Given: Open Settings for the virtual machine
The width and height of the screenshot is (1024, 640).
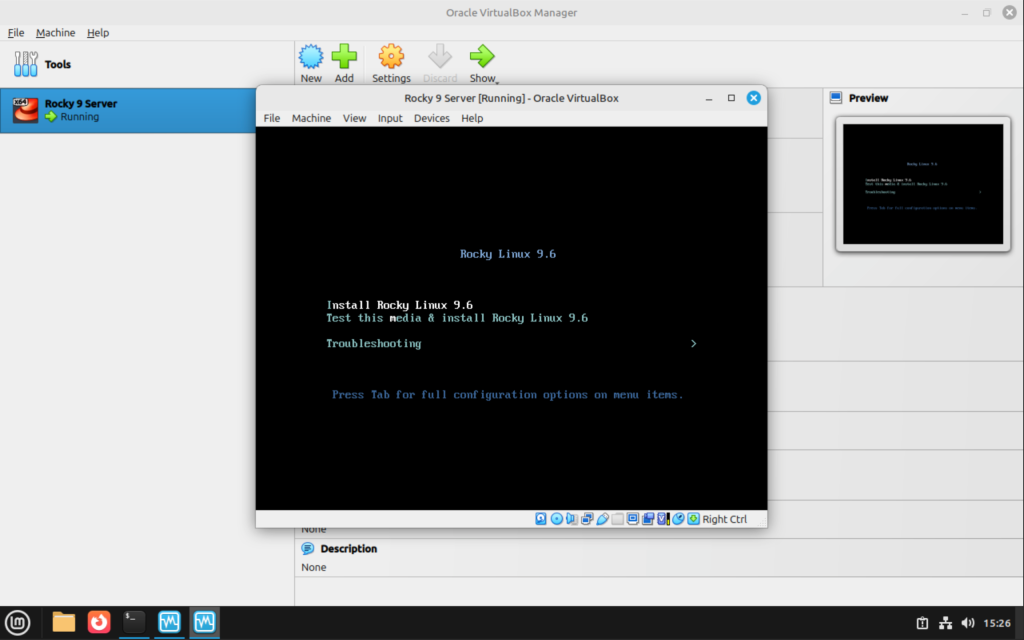Looking at the screenshot, I should pyautogui.click(x=391, y=62).
